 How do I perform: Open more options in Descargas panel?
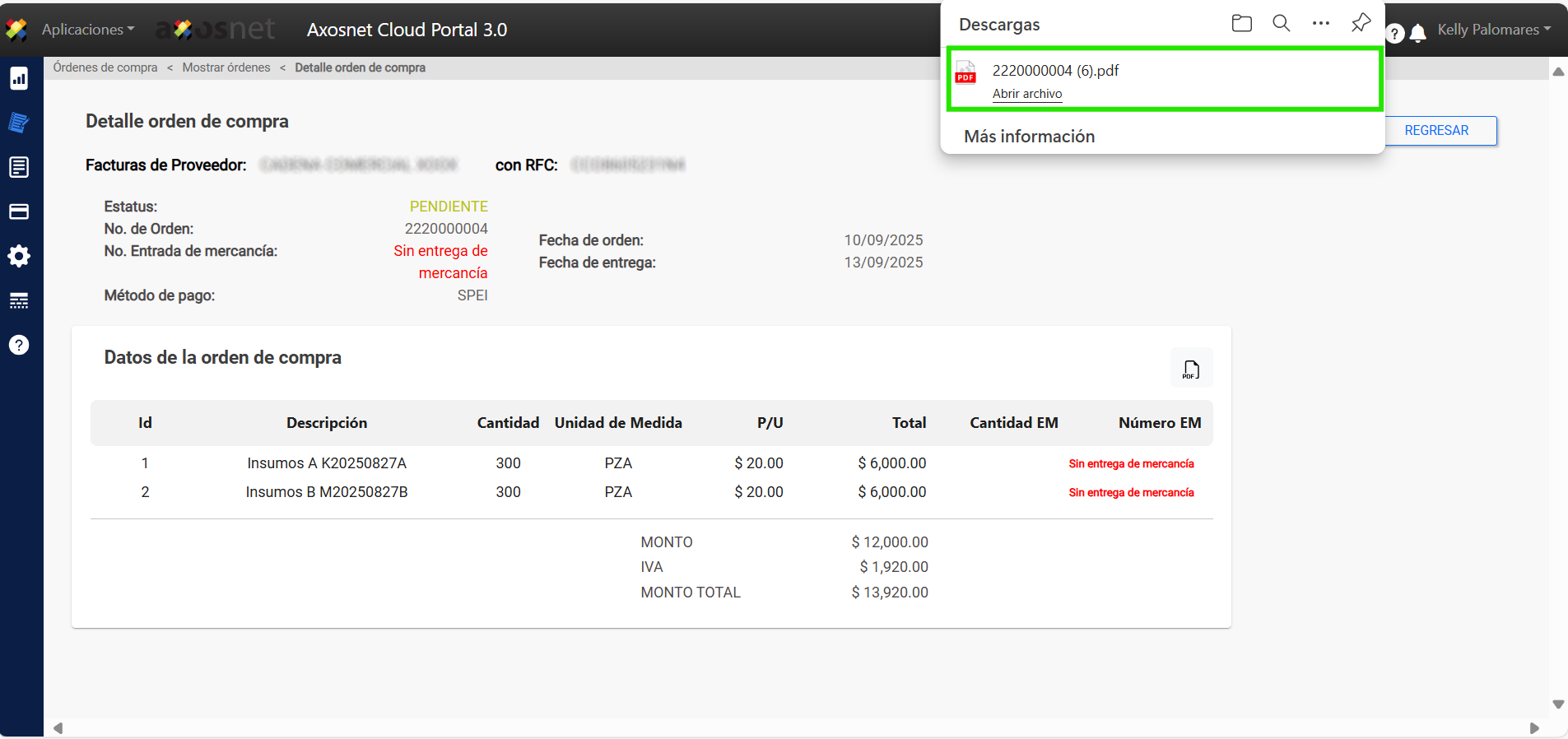point(1320,24)
